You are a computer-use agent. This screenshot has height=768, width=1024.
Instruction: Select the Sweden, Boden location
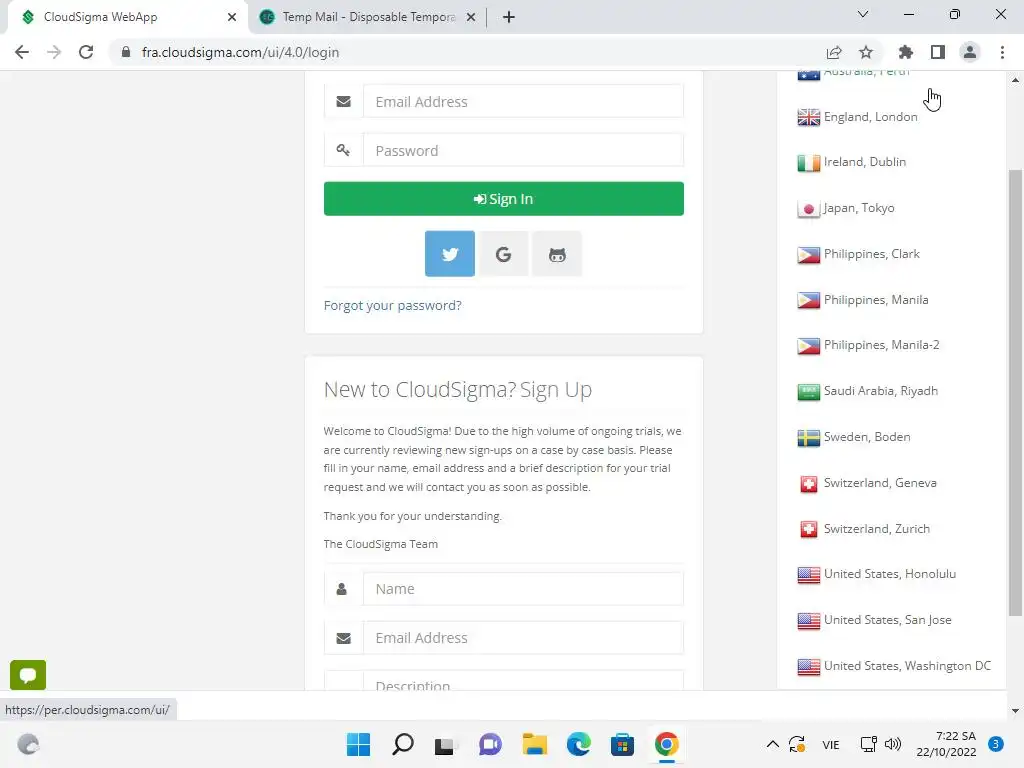pyautogui.click(x=867, y=437)
